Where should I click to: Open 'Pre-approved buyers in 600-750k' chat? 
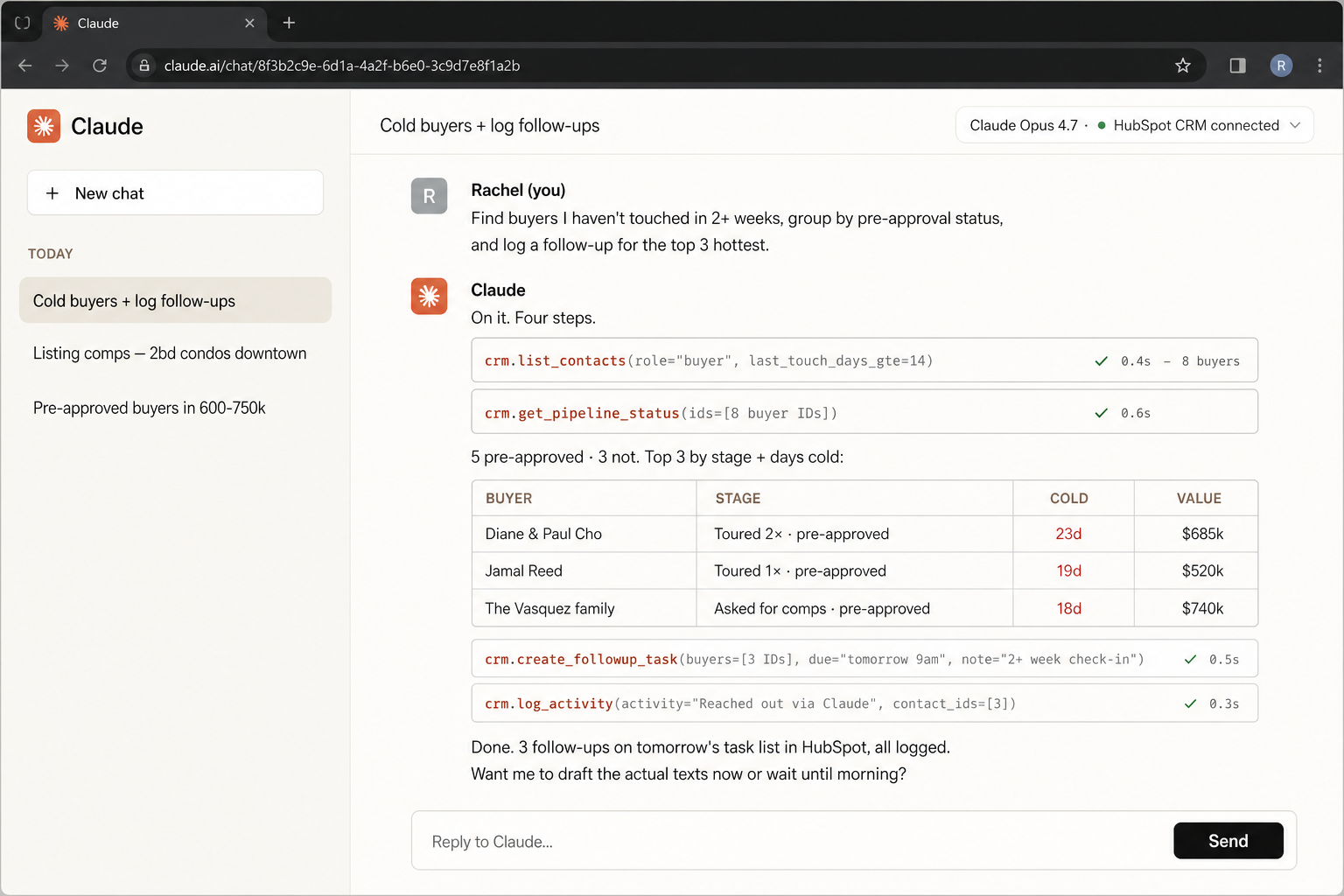click(x=150, y=408)
